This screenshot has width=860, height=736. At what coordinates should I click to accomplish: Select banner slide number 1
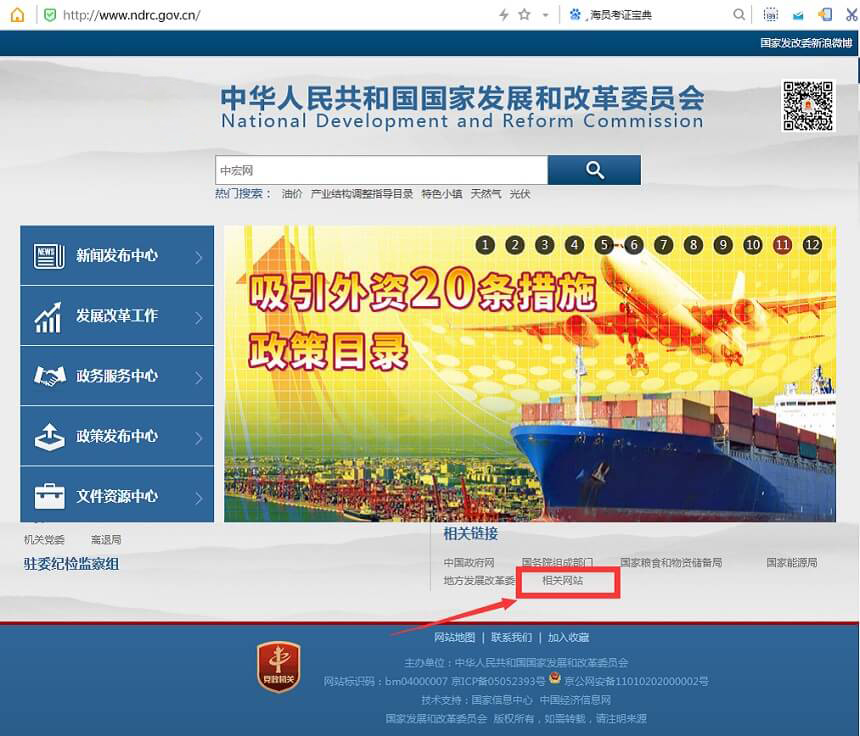[x=485, y=245]
